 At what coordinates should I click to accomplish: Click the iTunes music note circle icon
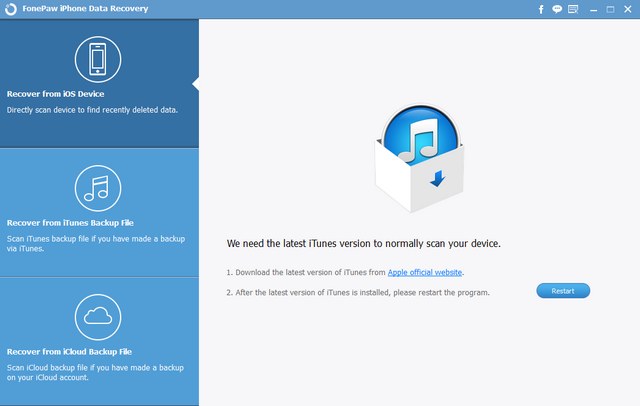(98, 188)
